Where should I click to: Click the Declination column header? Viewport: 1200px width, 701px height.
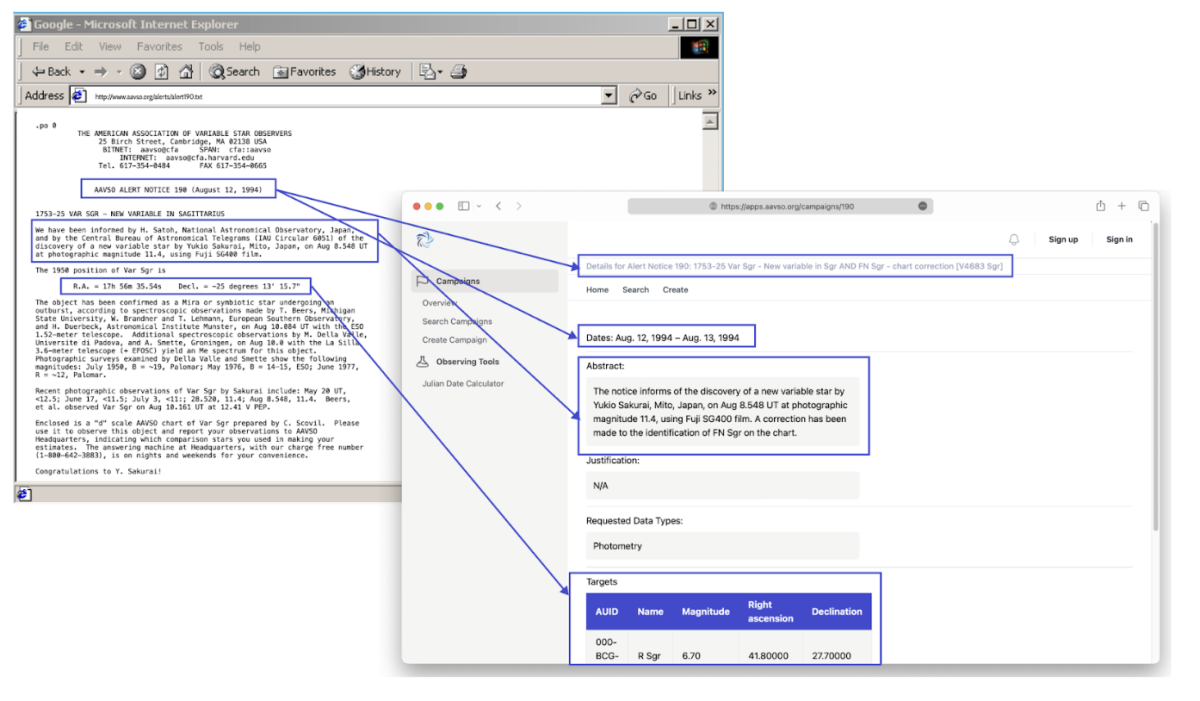[837, 612]
